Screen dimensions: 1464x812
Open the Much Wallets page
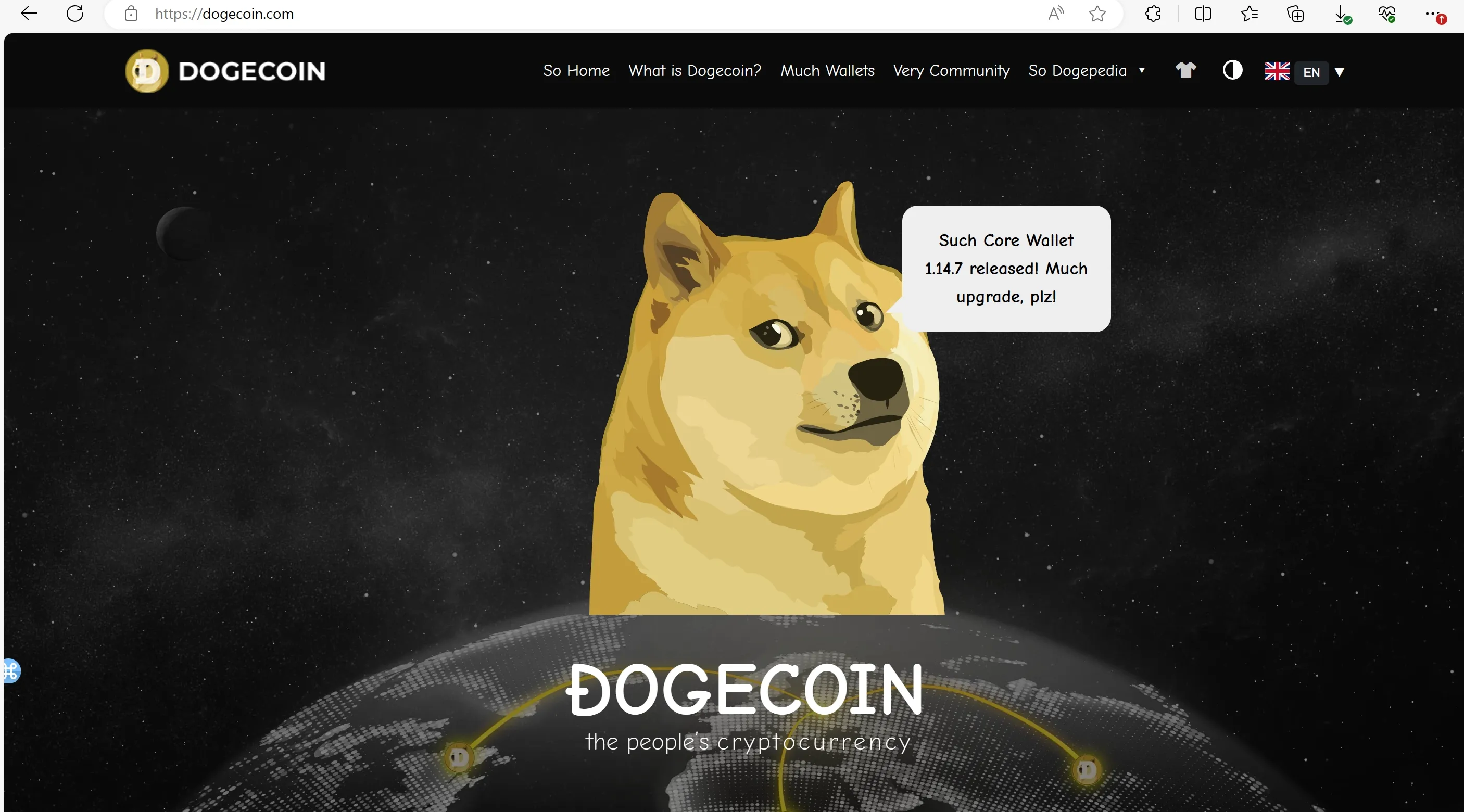(x=827, y=70)
